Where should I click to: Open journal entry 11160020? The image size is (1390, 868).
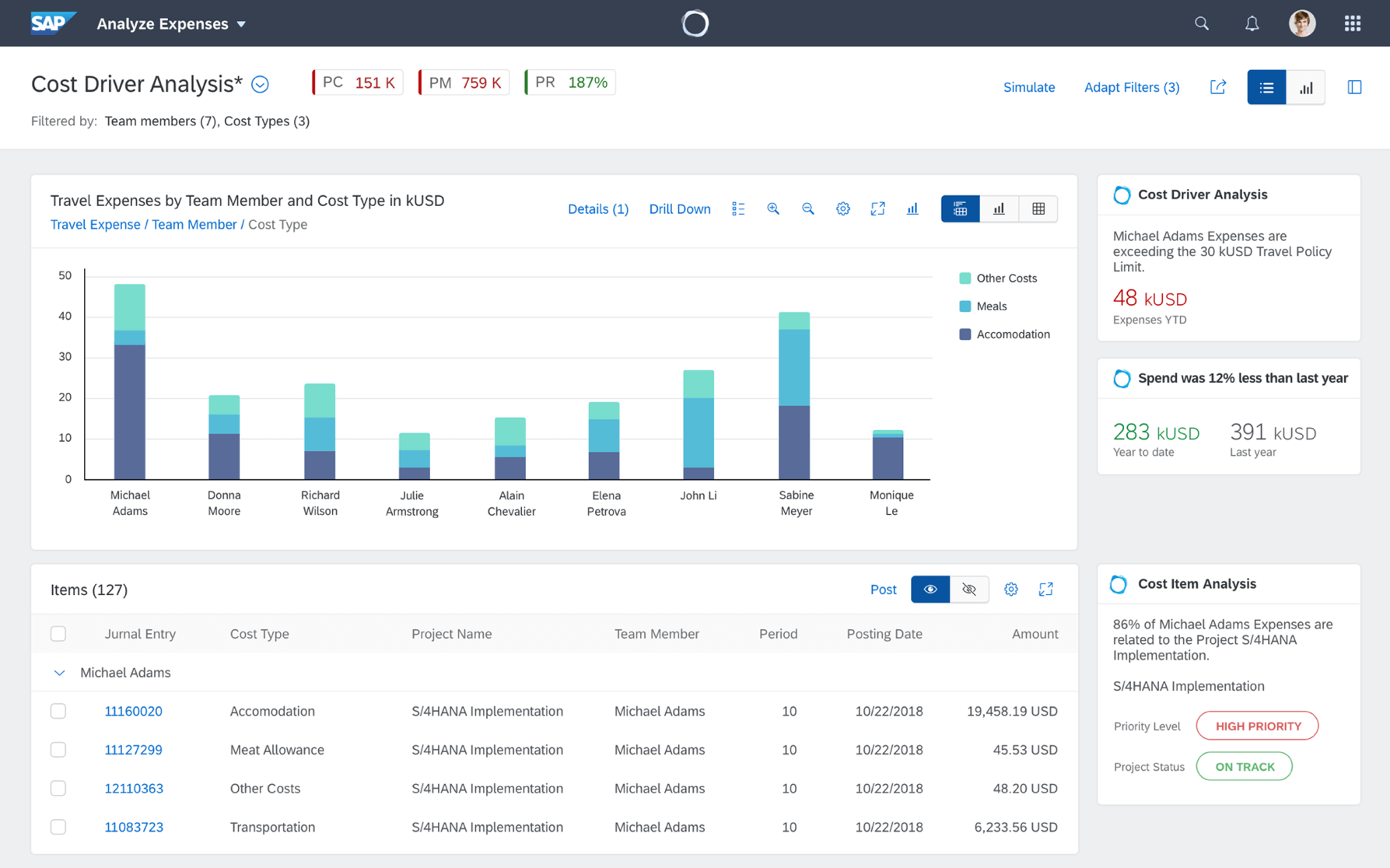(x=133, y=711)
